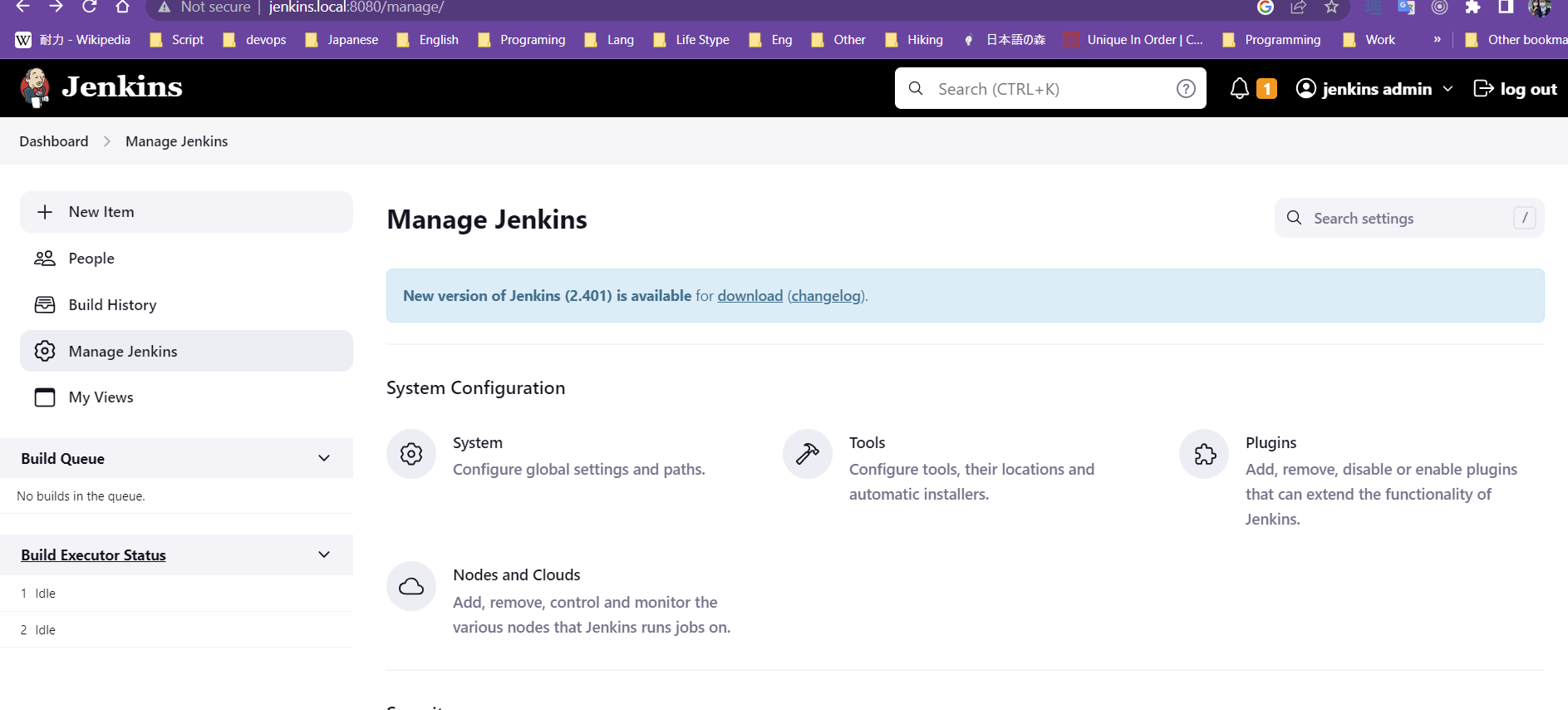The width and height of the screenshot is (1568, 710).
Task: Click the orange notification count badge
Action: pos(1266,88)
